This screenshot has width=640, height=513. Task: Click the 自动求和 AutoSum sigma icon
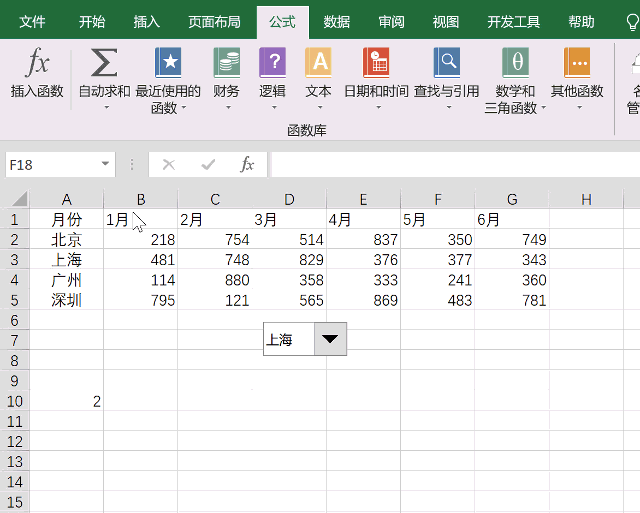104,62
